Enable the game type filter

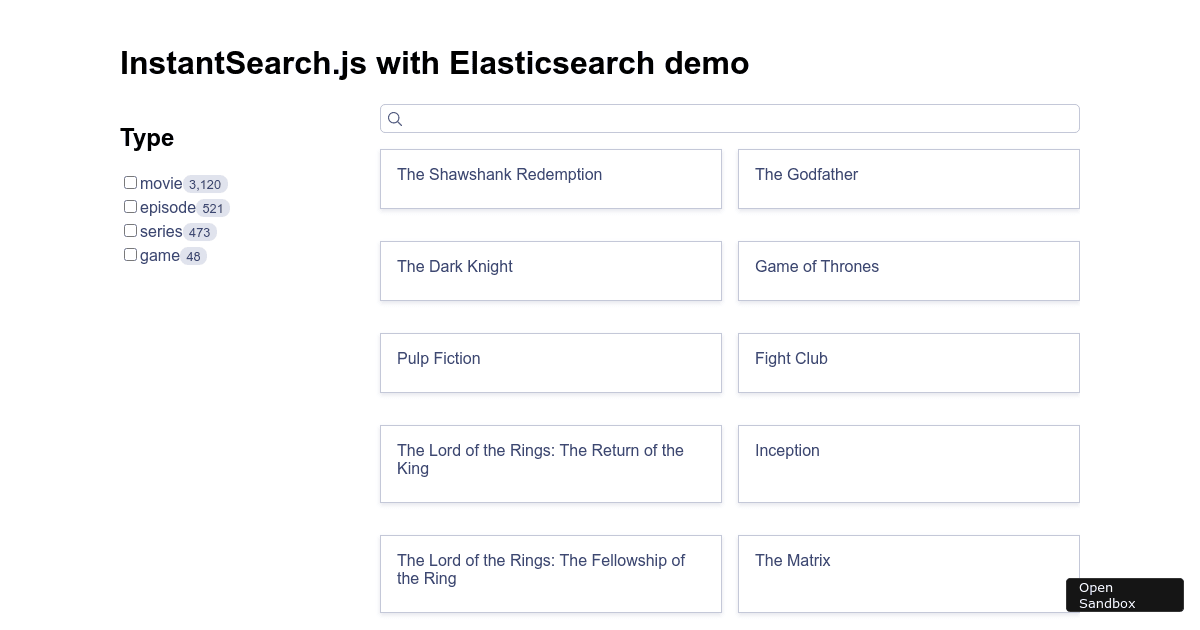pyautogui.click(x=130, y=254)
